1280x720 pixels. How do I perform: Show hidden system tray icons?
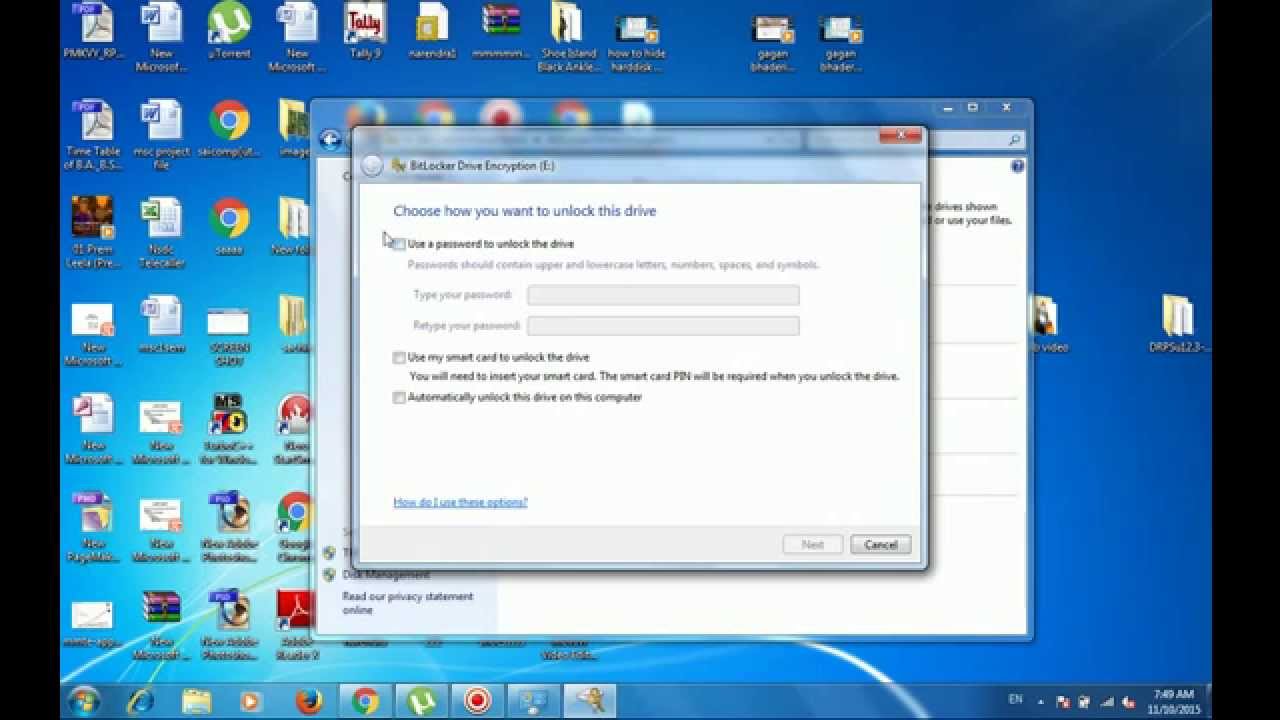point(1041,702)
